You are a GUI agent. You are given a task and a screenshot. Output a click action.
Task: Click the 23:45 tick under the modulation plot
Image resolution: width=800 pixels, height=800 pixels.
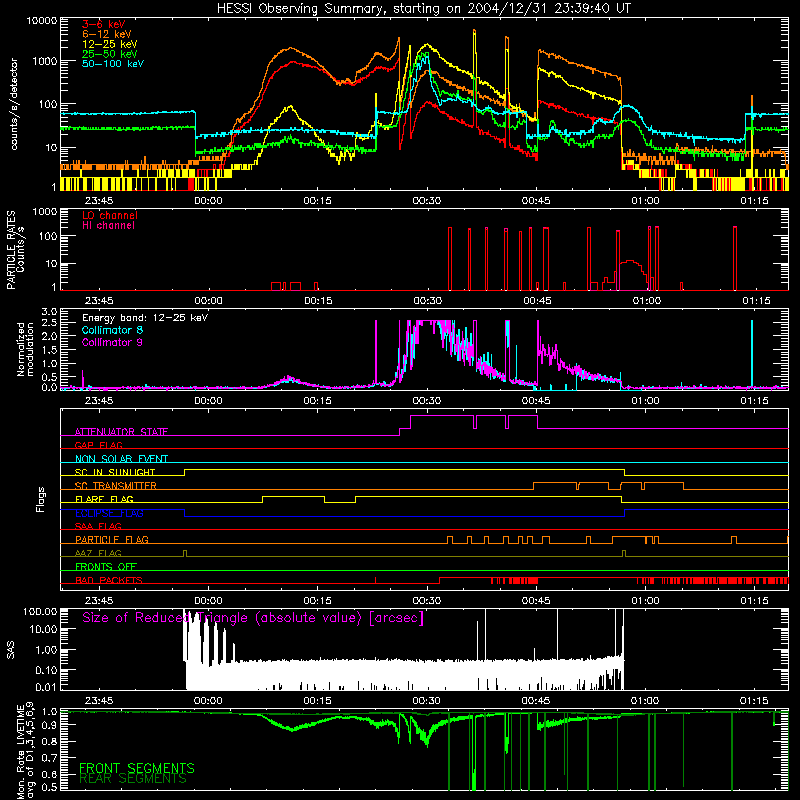click(99, 401)
